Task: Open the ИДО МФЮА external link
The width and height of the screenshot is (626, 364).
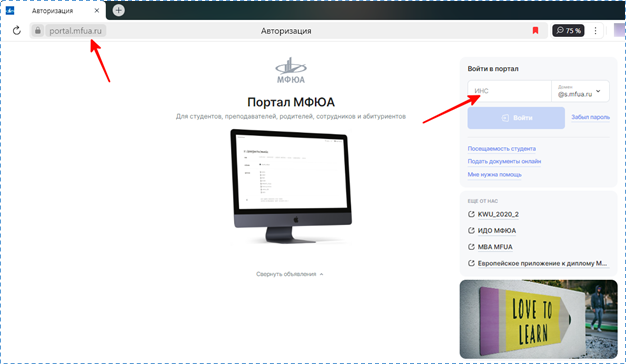Action: pos(497,231)
